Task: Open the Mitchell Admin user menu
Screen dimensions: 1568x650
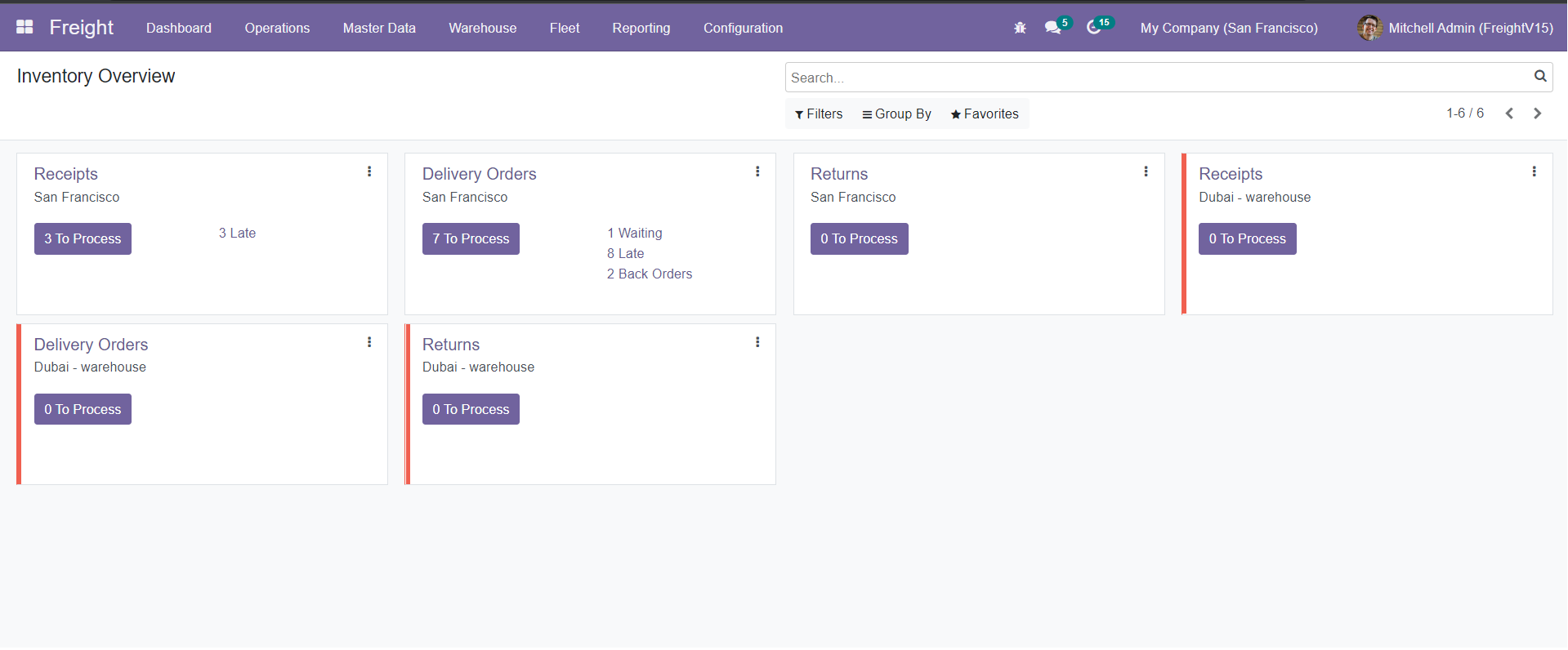Action: pyautogui.click(x=1455, y=28)
